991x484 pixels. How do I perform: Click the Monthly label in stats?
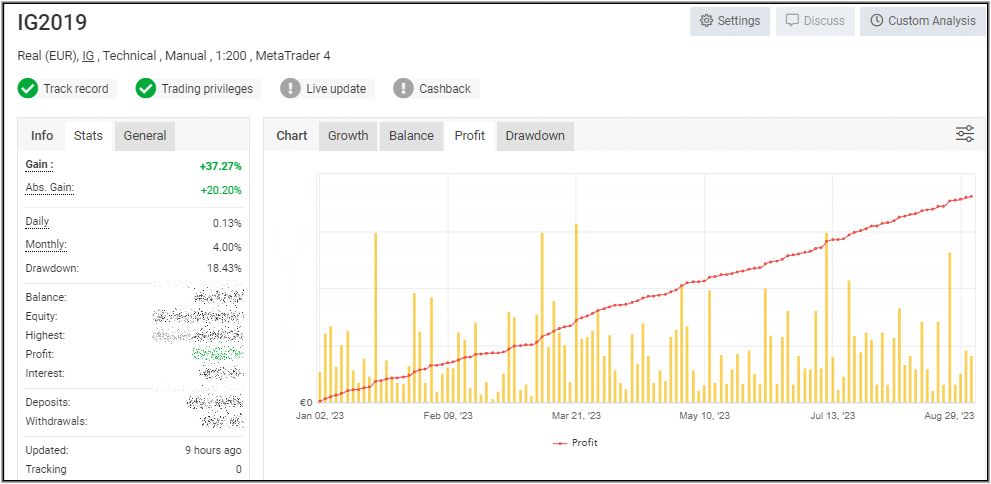[46, 245]
